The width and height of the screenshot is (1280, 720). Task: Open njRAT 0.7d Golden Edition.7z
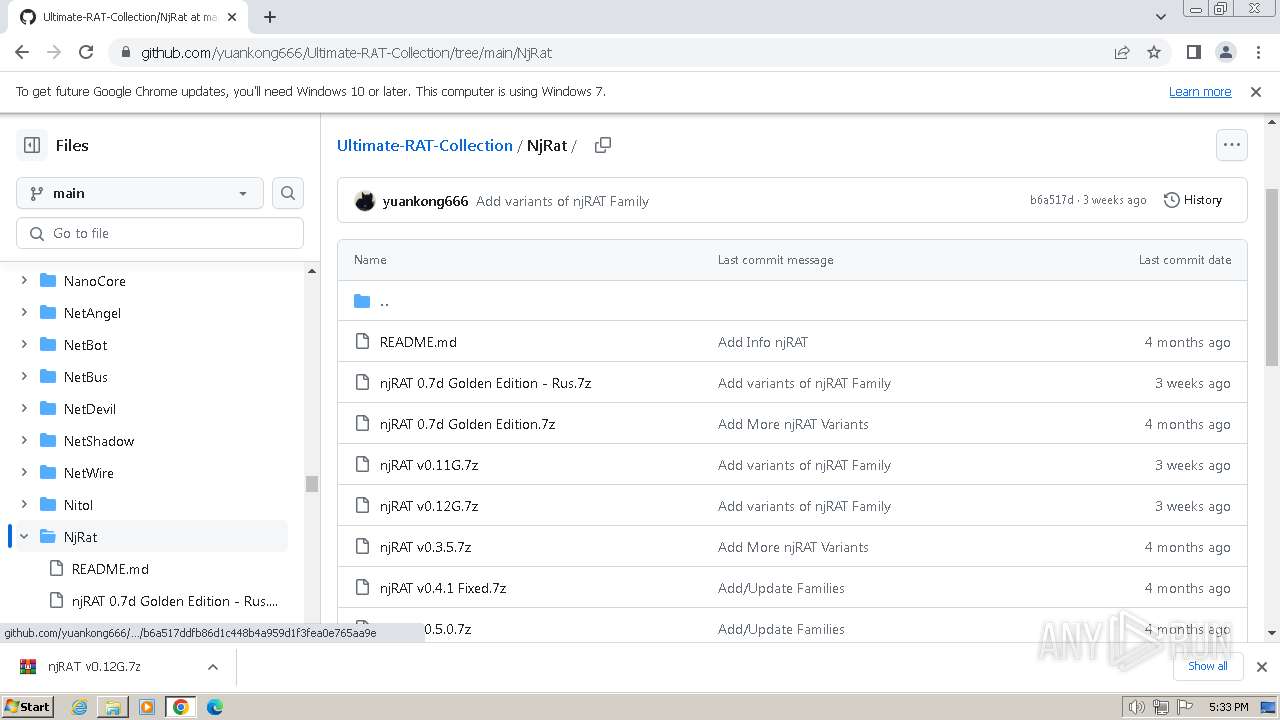click(x=467, y=424)
